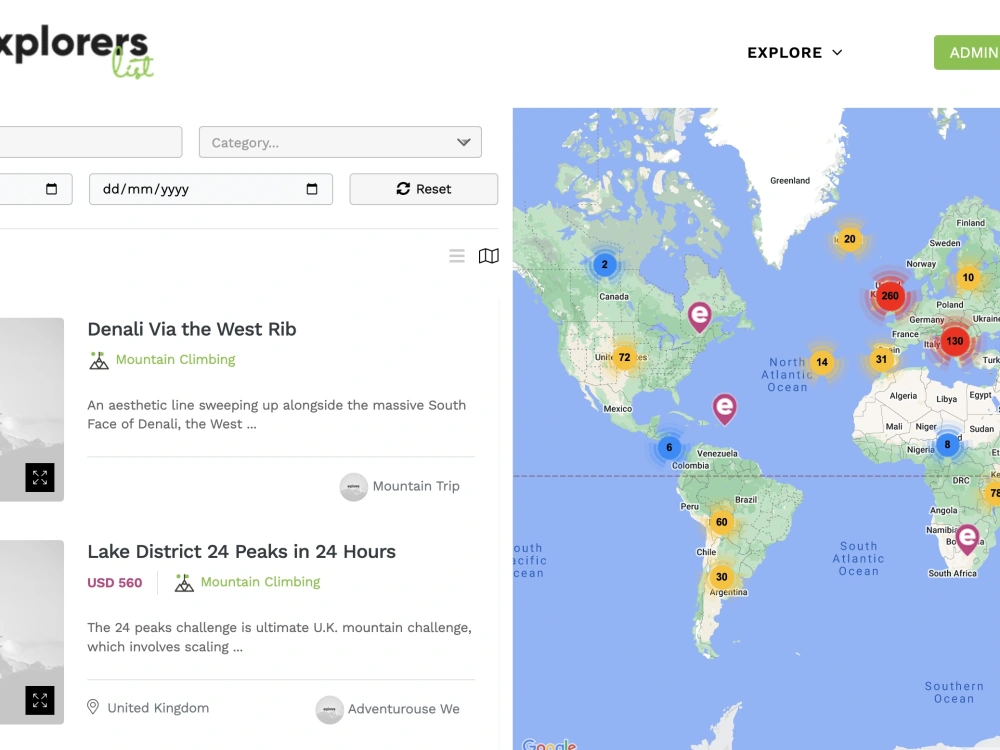The width and height of the screenshot is (1000, 750).
Task: Click the Greenland label on the map
Action: (790, 180)
